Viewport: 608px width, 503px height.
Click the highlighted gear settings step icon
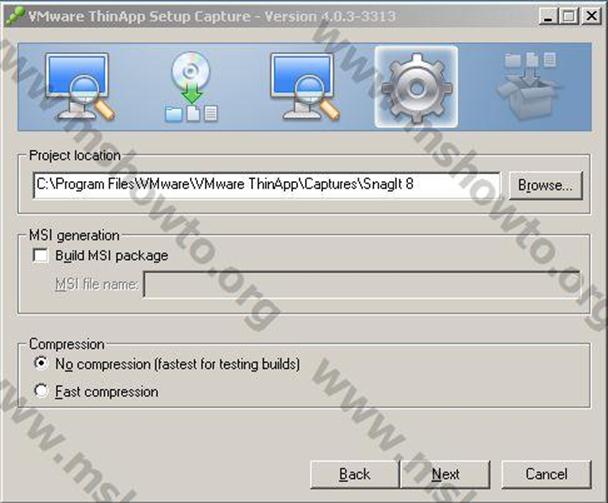(416, 87)
